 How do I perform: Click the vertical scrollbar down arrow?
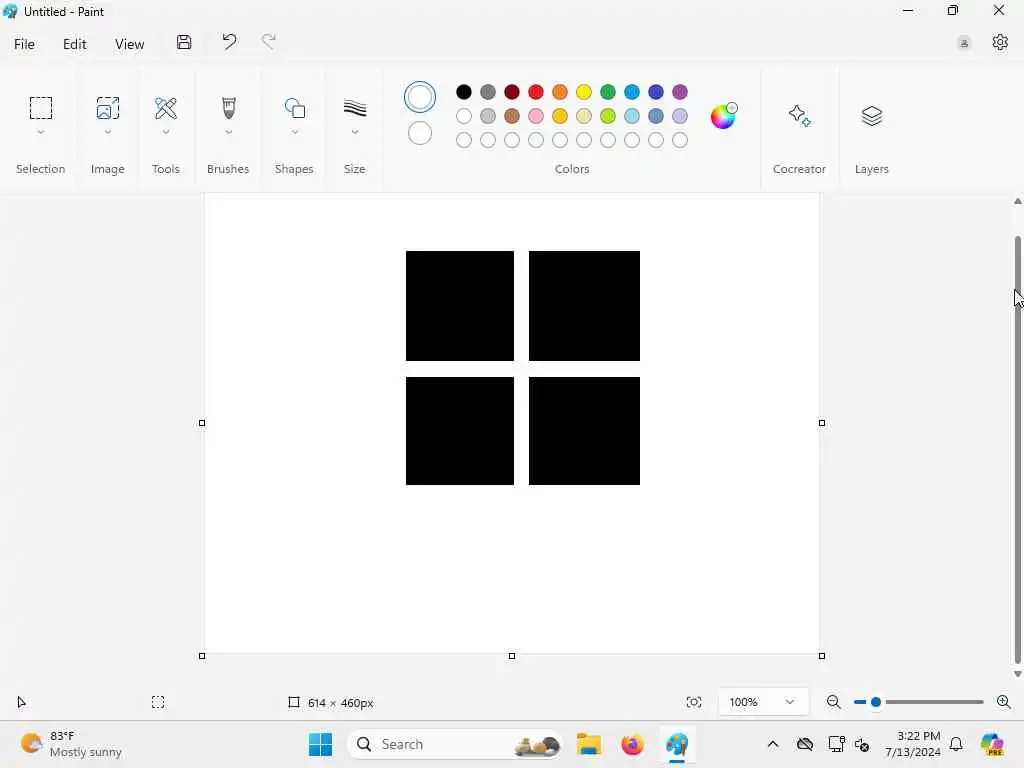click(1017, 673)
